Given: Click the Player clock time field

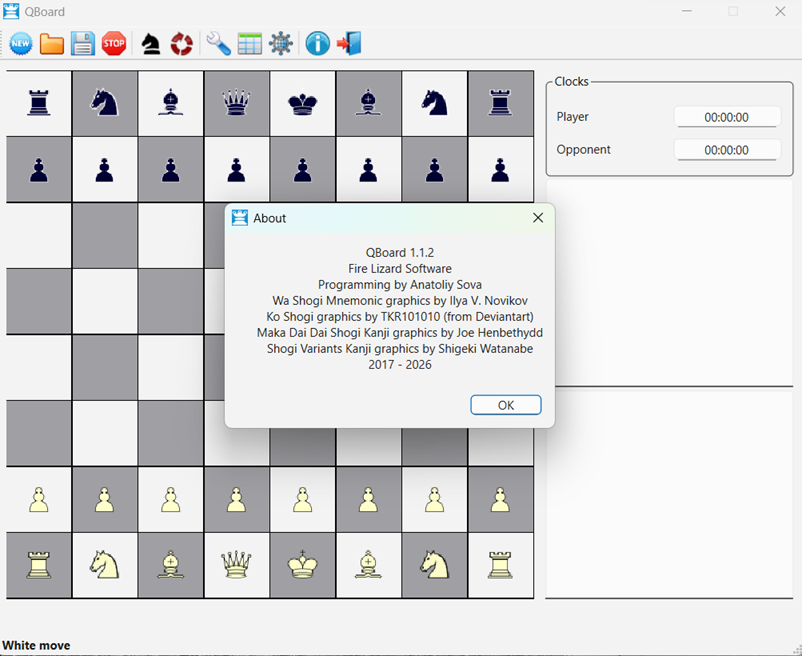Looking at the screenshot, I should tap(727, 117).
